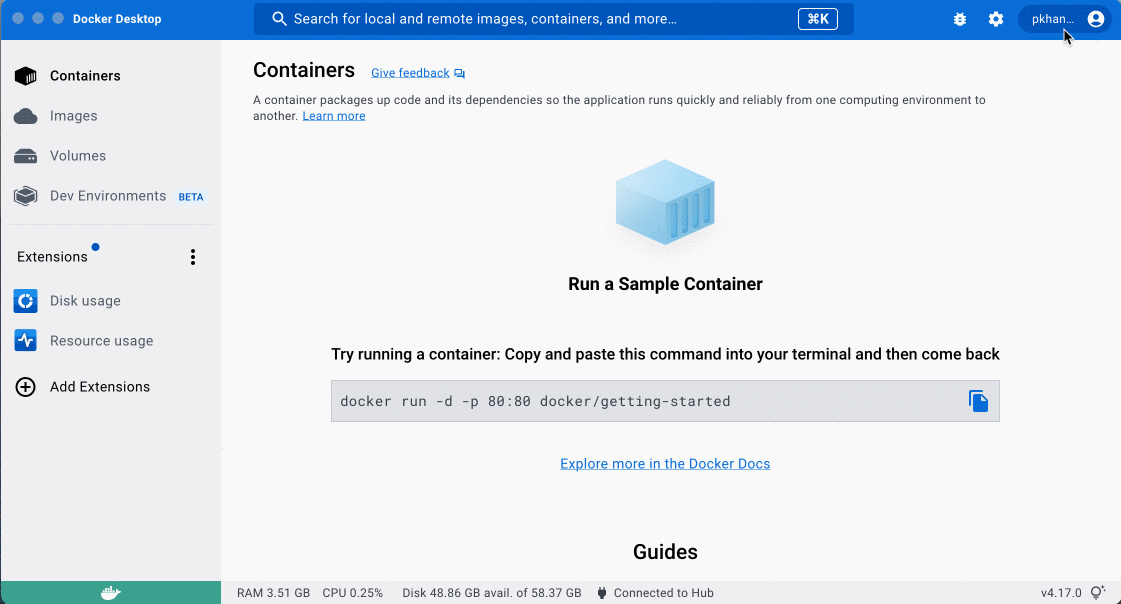The image size is (1121, 604).
Task: Follow the Learn more link
Action: click(x=334, y=116)
